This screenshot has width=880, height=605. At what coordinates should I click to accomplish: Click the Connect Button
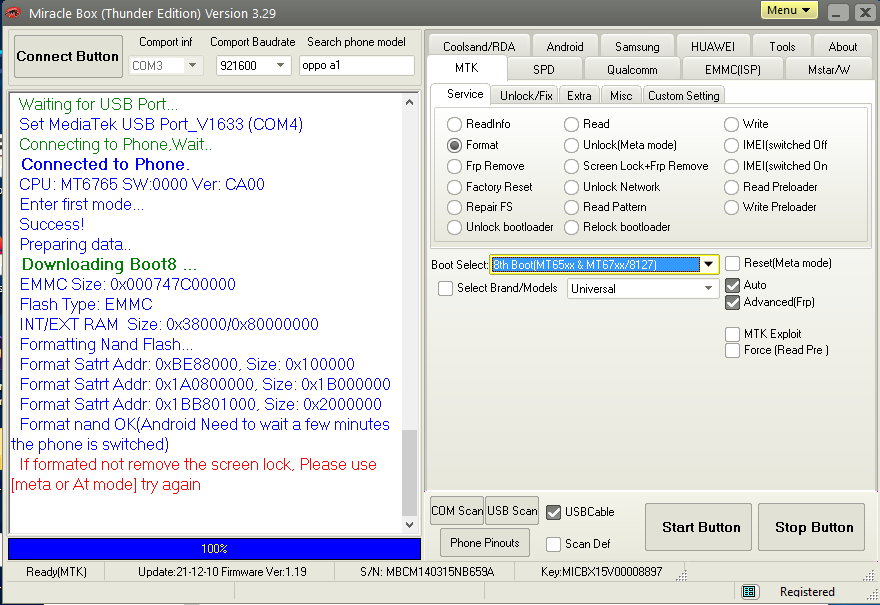(x=68, y=56)
